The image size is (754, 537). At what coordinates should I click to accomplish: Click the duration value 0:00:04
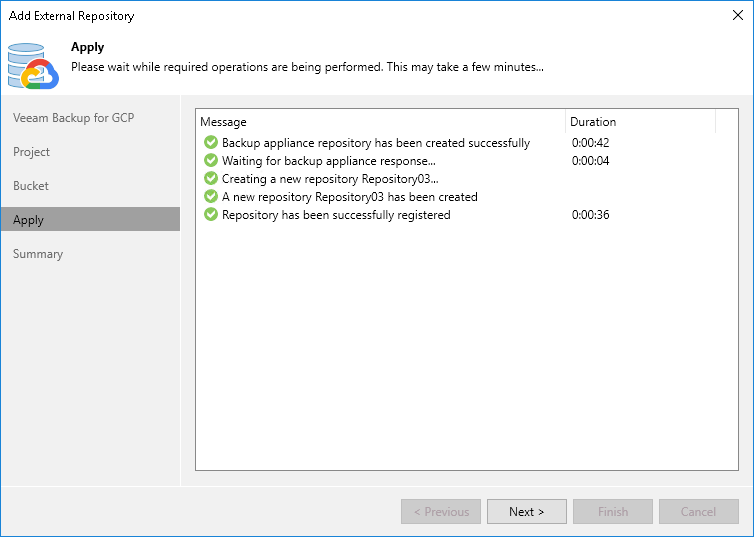tap(591, 161)
